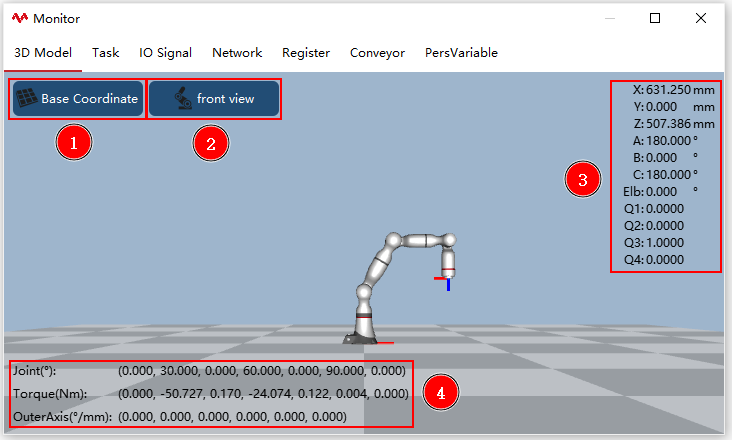Go to the Register tab

tap(306, 53)
